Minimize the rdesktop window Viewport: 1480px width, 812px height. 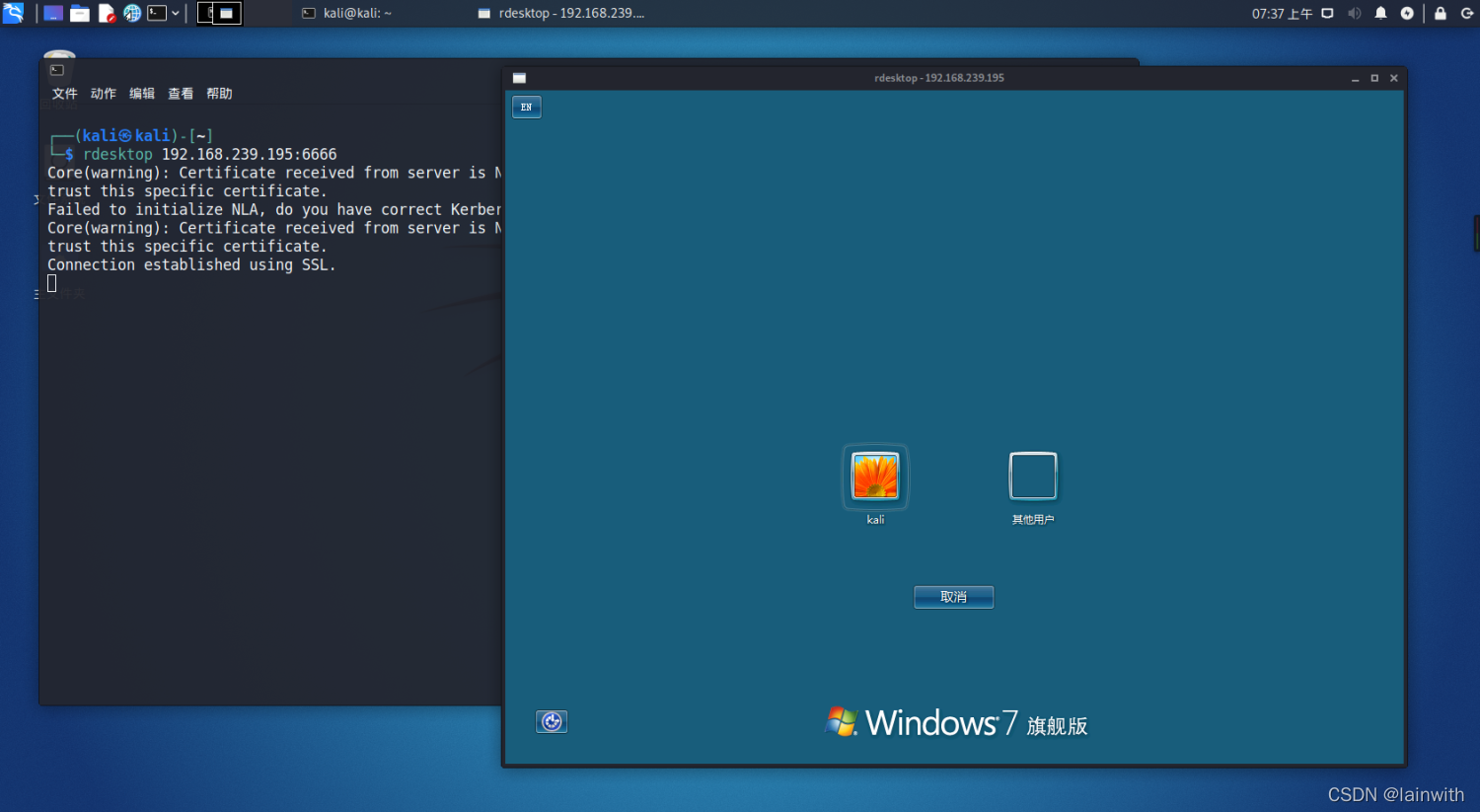(x=1356, y=78)
